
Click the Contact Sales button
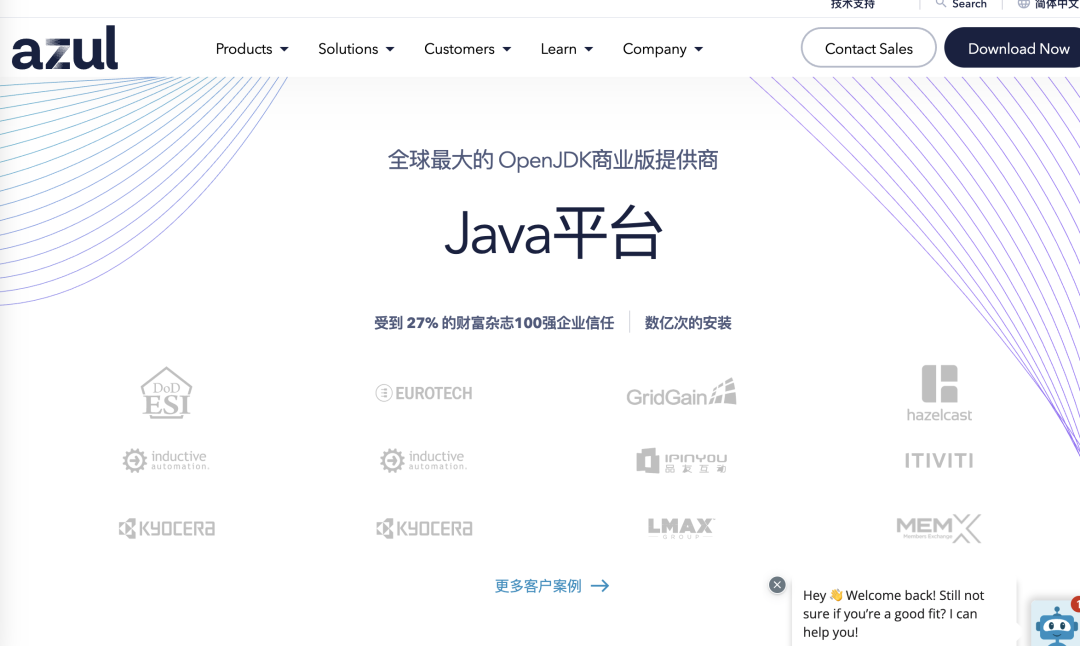click(868, 47)
